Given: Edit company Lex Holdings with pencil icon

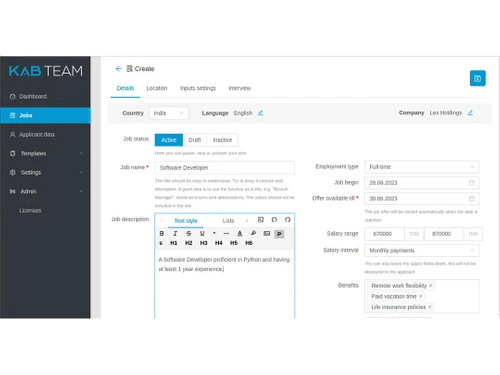Looking at the screenshot, I should (470, 113).
